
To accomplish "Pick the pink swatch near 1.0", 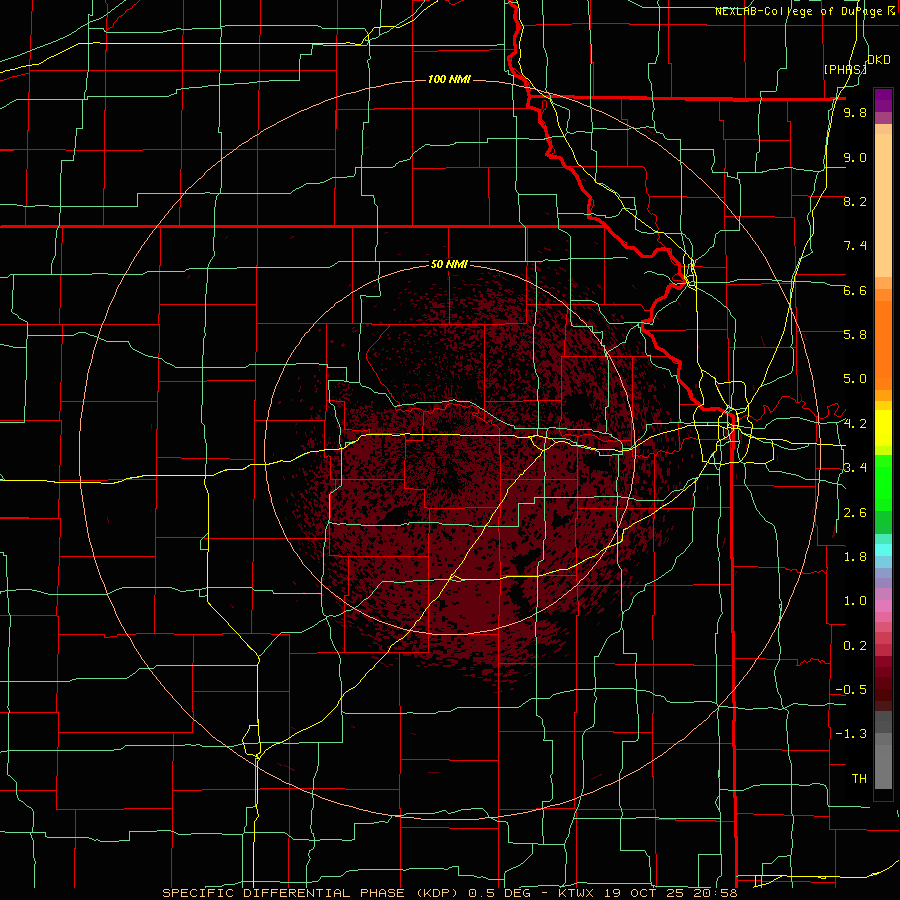I will tap(883, 606).
